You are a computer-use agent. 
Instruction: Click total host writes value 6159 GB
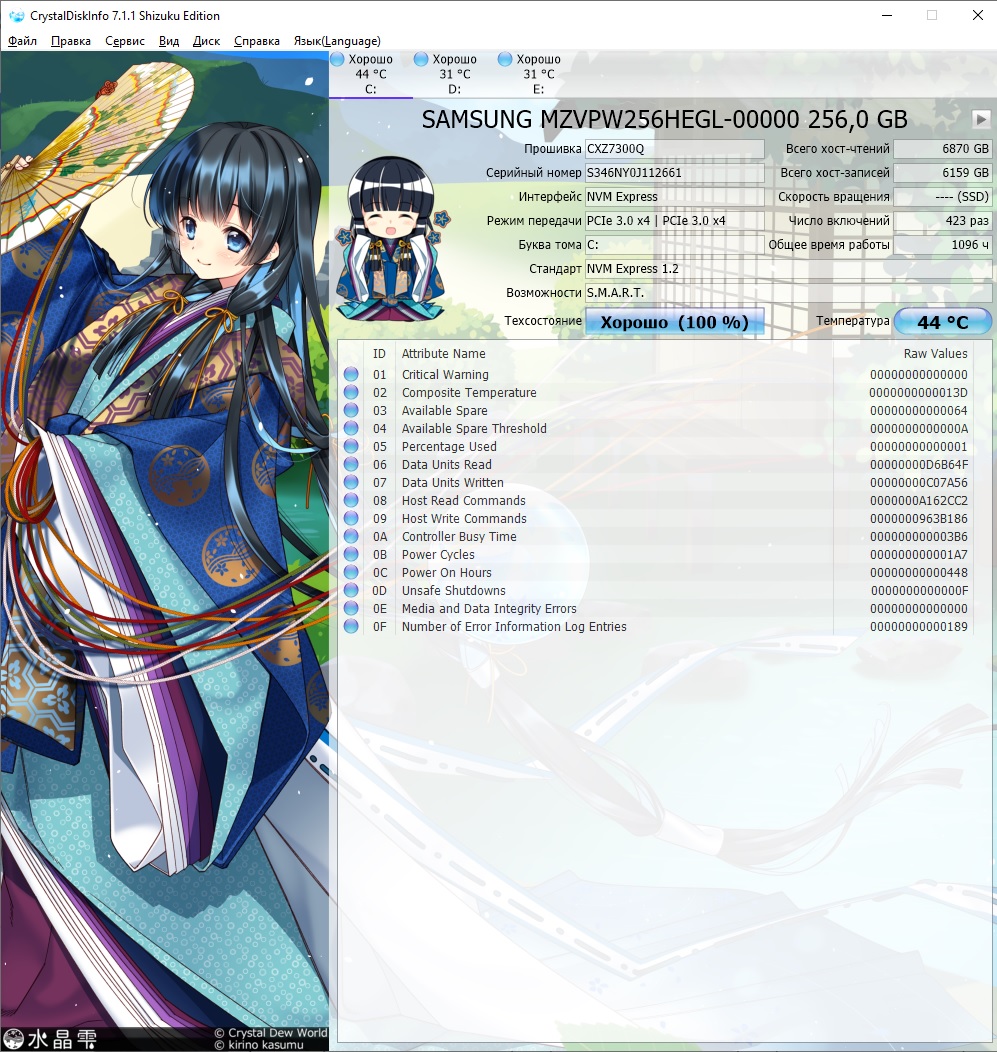943,173
